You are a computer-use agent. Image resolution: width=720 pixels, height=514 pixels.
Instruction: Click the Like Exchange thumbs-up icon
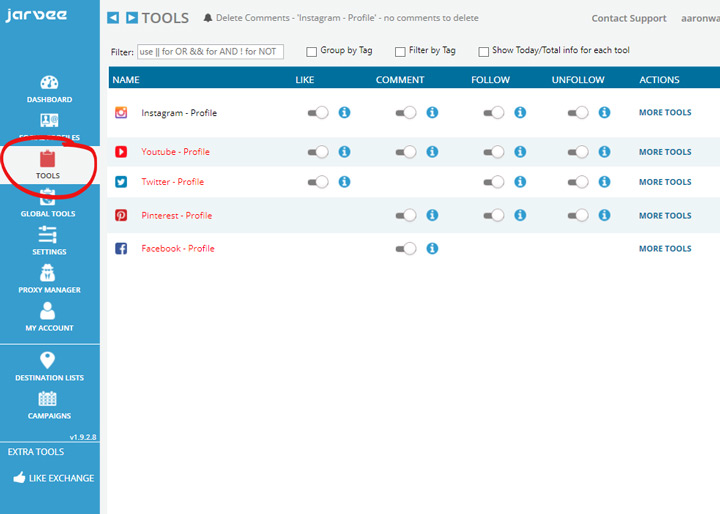tap(19, 477)
